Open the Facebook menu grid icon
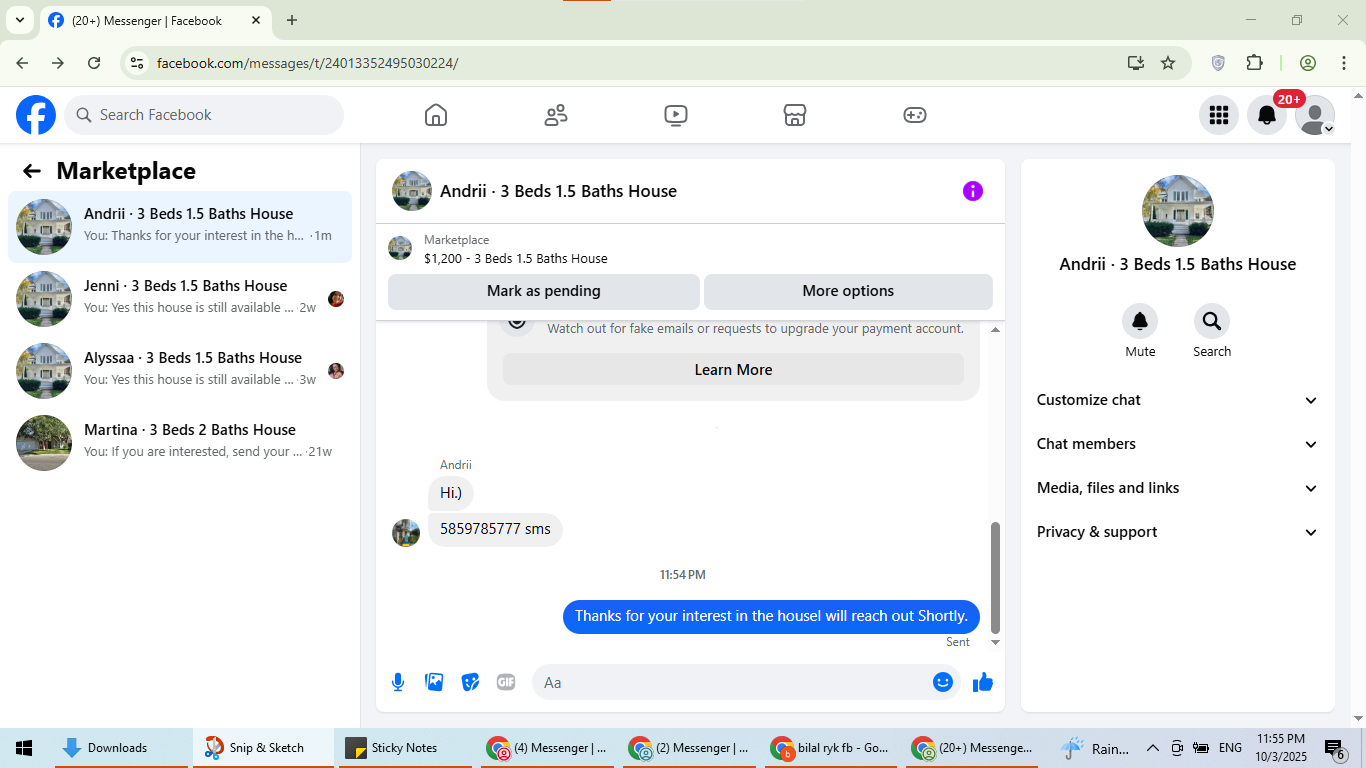 pos(1219,115)
